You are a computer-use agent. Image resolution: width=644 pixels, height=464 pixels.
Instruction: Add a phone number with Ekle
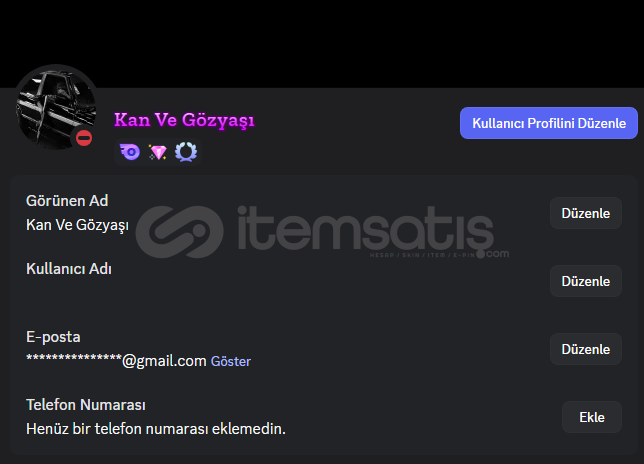(x=592, y=417)
